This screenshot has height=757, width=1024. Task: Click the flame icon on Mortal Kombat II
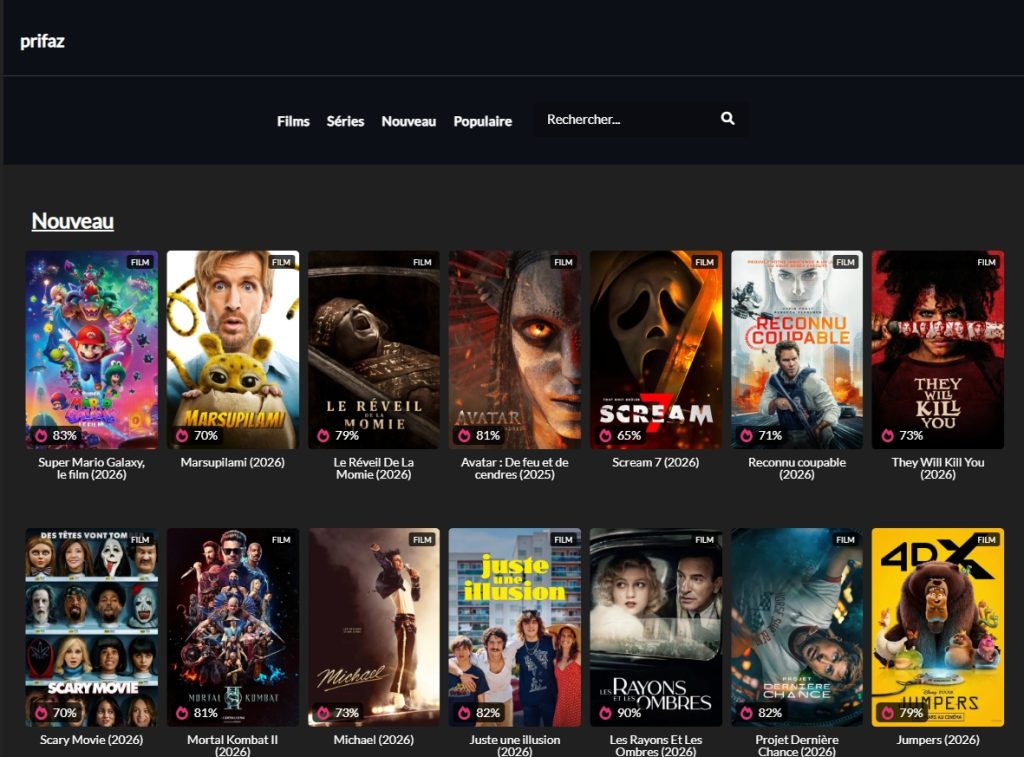click(x=182, y=713)
